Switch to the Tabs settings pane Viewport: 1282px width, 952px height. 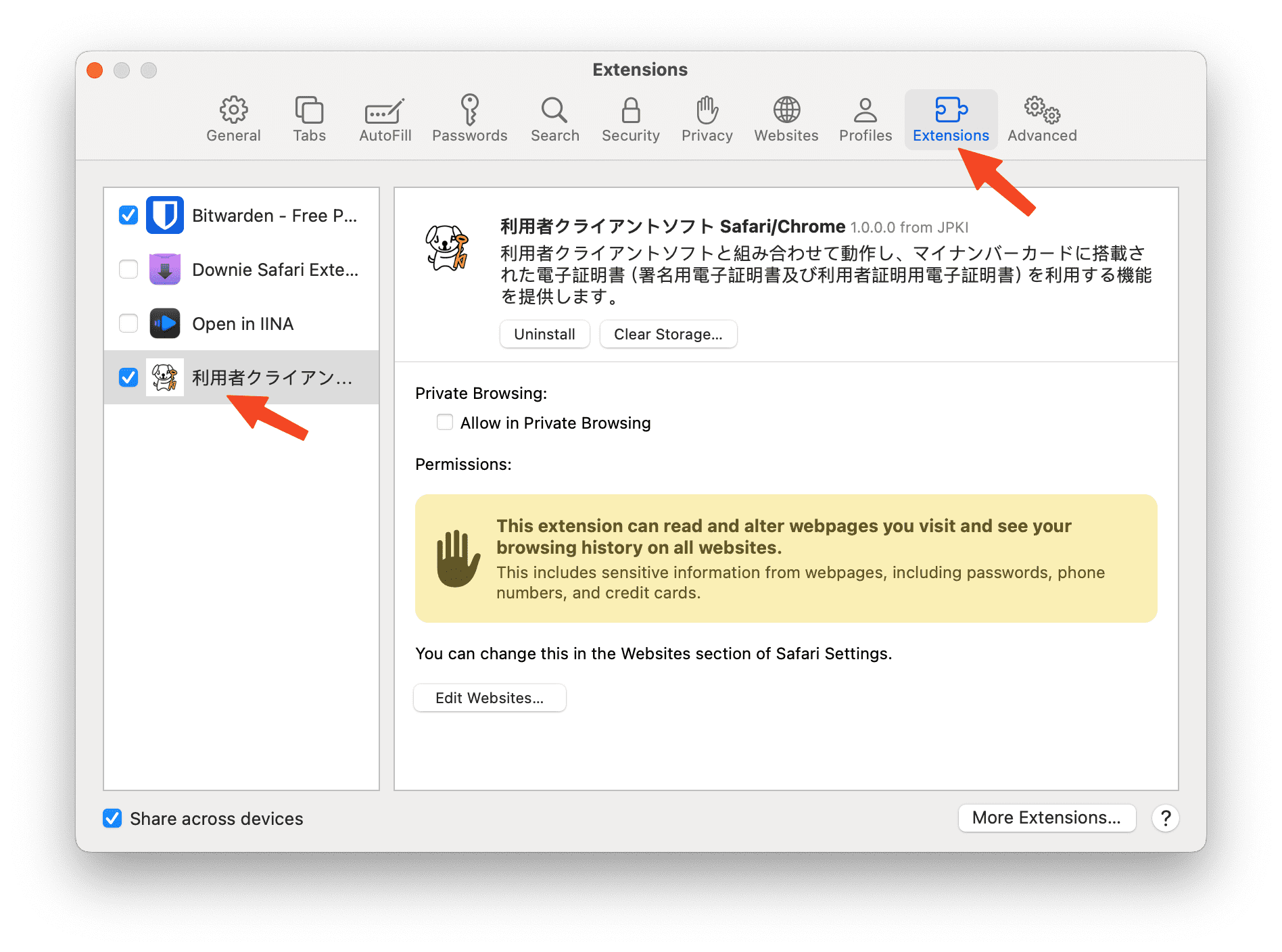[x=309, y=119]
